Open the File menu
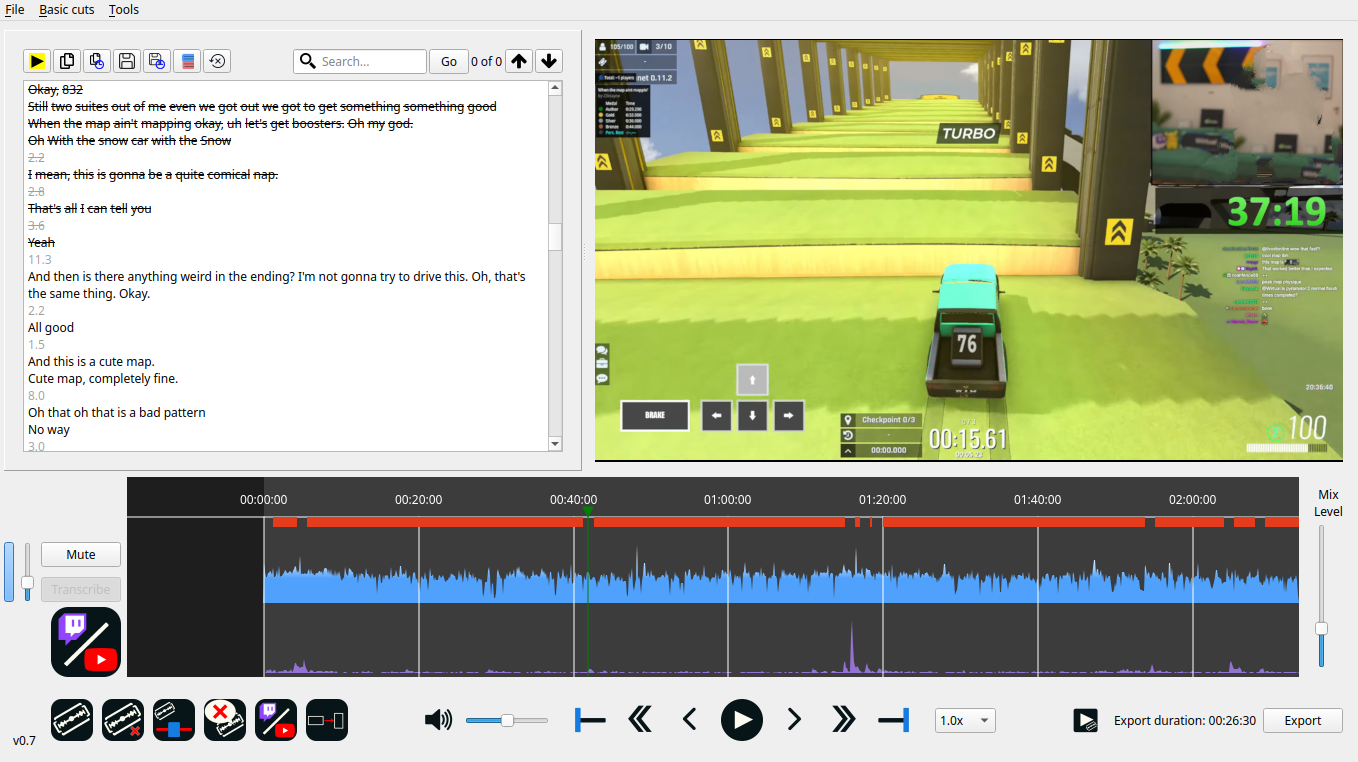The height and width of the screenshot is (762, 1358). coord(15,9)
